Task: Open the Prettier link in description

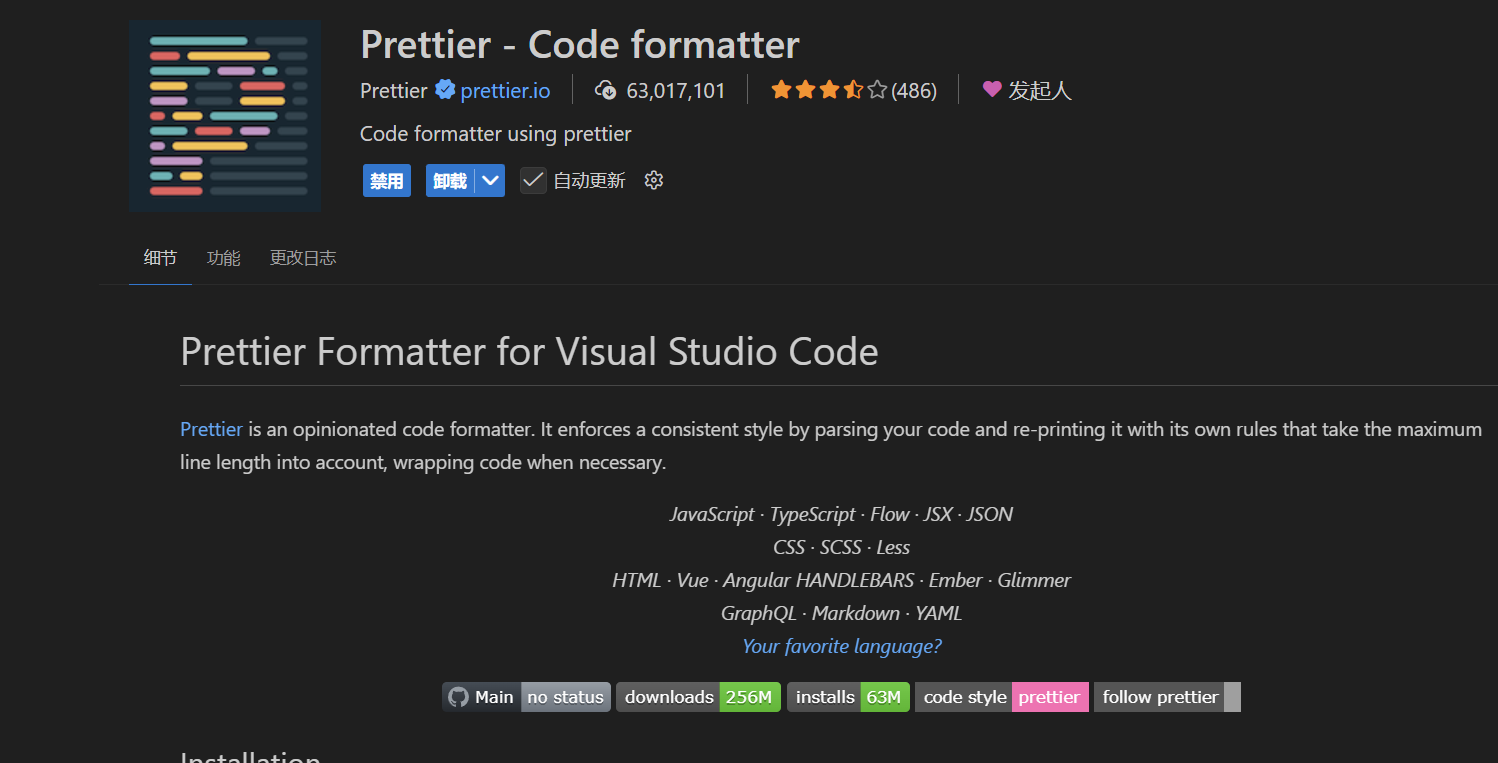Action: 211,429
